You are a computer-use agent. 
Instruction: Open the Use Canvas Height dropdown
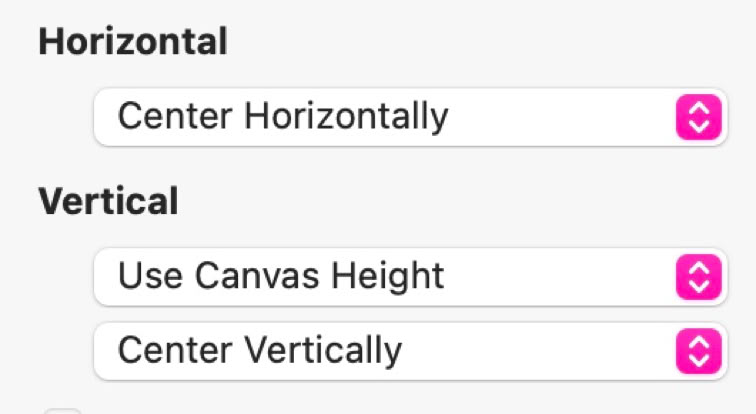[x=410, y=276]
